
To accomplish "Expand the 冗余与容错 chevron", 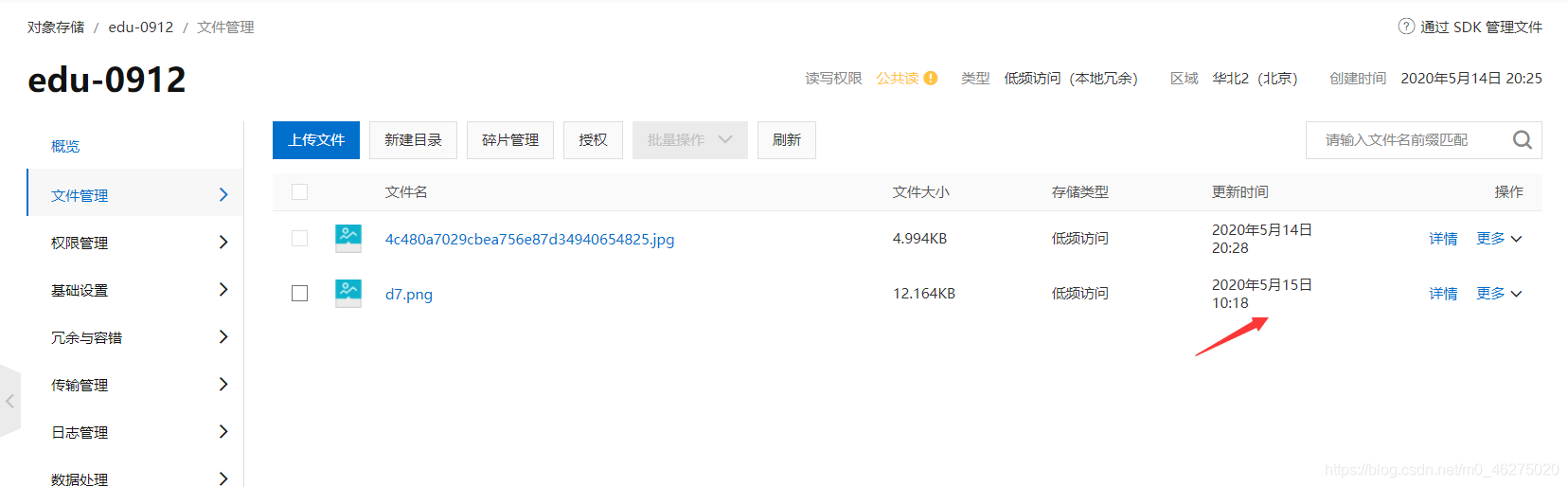I will [x=223, y=337].
